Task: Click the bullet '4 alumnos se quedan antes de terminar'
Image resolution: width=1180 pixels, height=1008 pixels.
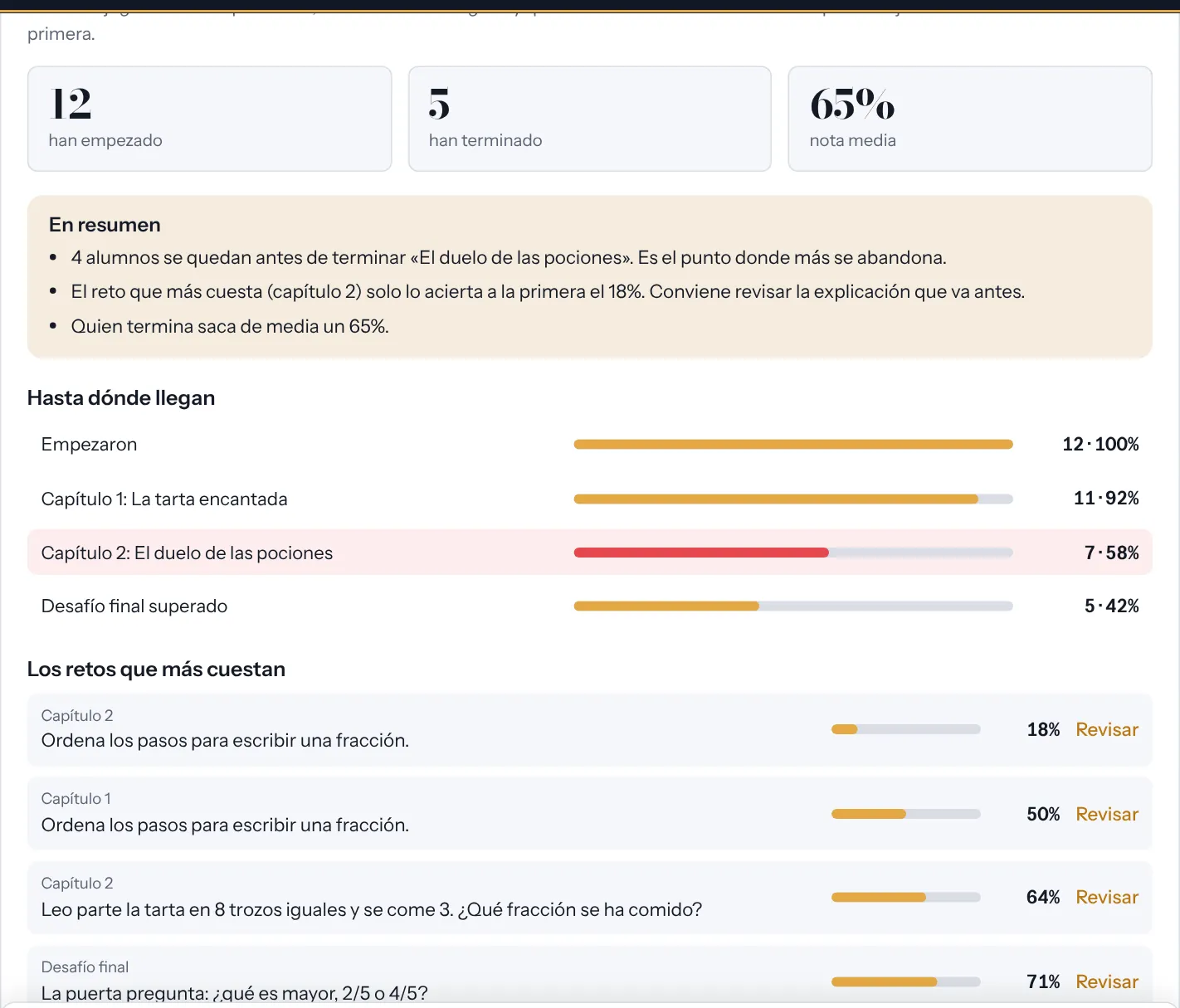Action: point(509,258)
